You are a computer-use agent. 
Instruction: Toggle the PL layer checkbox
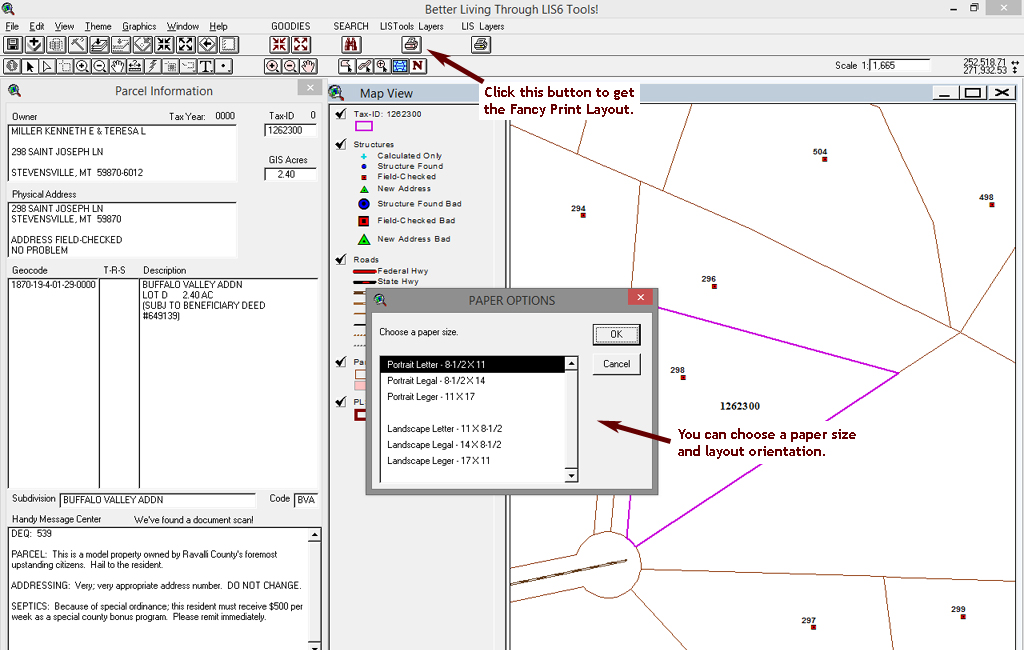(x=340, y=402)
